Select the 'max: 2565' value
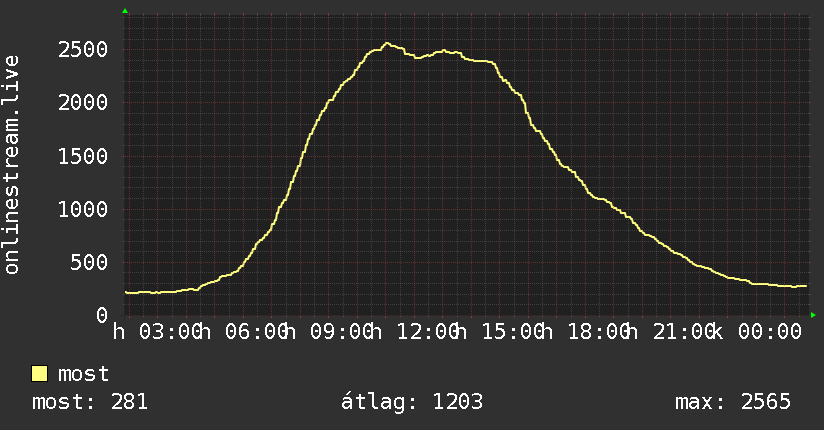Image resolution: width=824 pixels, height=430 pixels. [733, 402]
